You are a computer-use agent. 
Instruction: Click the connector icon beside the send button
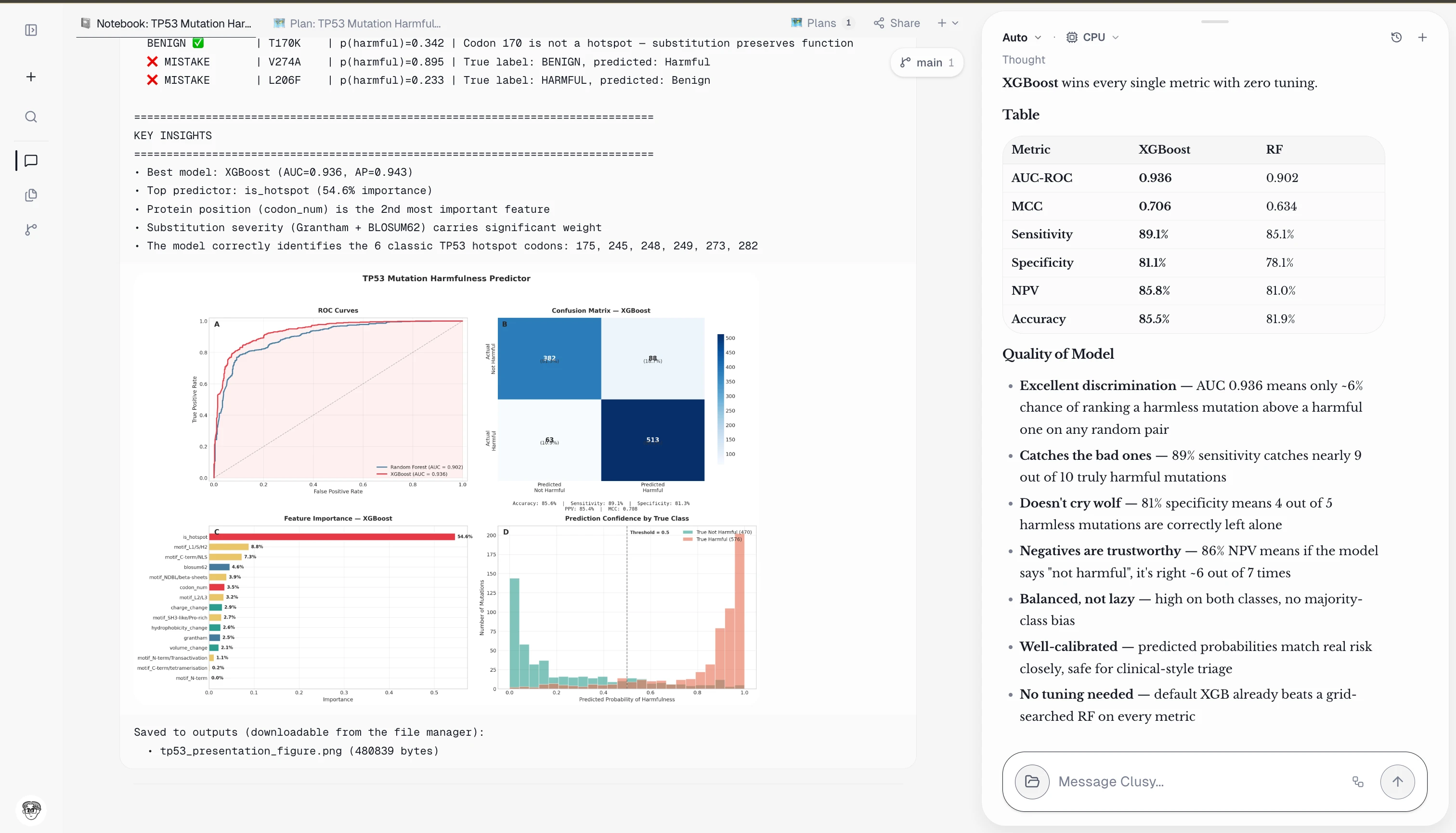[1358, 781]
